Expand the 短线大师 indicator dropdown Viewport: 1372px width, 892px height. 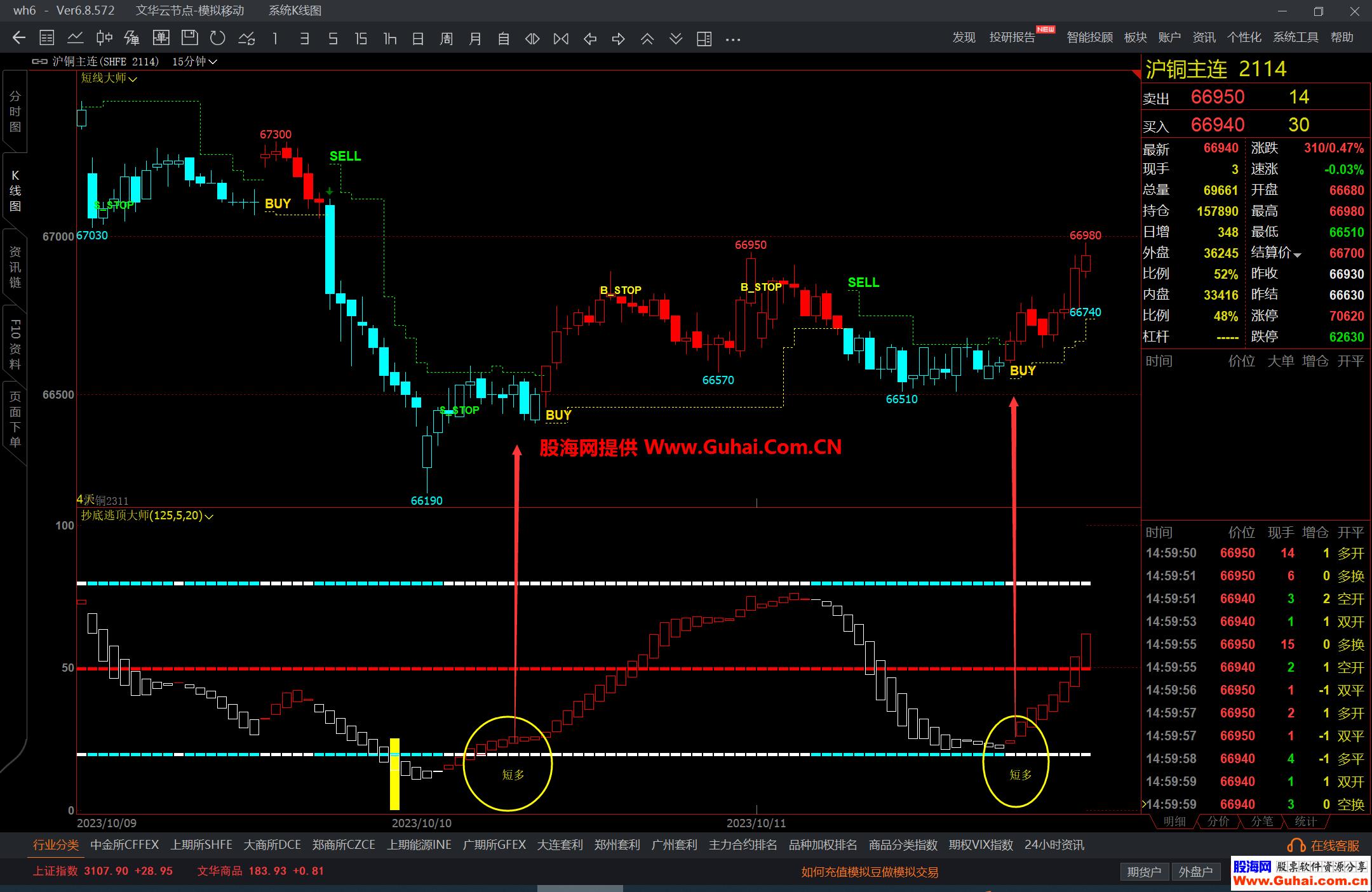(109, 78)
